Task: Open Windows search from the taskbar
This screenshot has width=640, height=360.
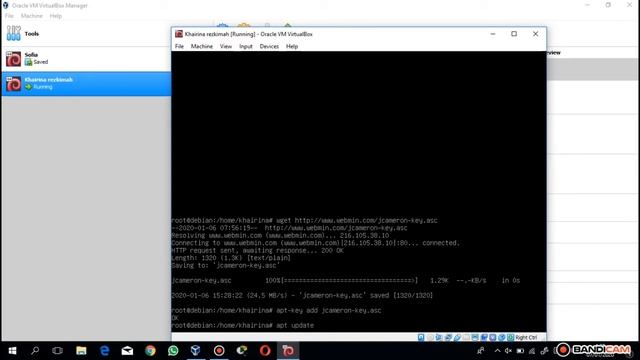Action: pyautogui.click(x=35, y=351)
